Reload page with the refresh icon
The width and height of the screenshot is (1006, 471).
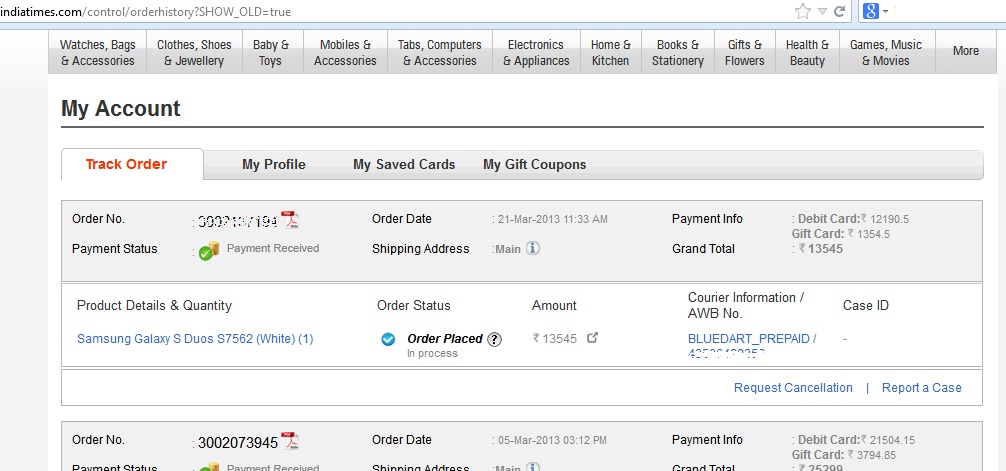tap(839, 11)
